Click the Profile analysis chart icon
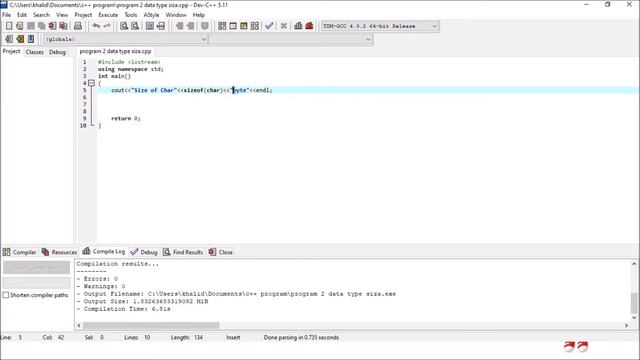Screen dimensions: 640x360 [x=298, y=26]
